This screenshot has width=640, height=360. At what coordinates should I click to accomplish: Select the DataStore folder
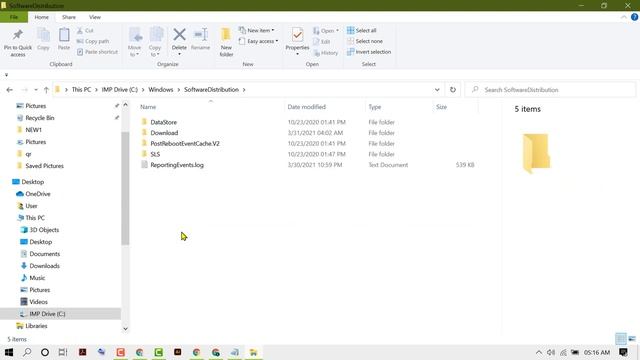(163, 122)
